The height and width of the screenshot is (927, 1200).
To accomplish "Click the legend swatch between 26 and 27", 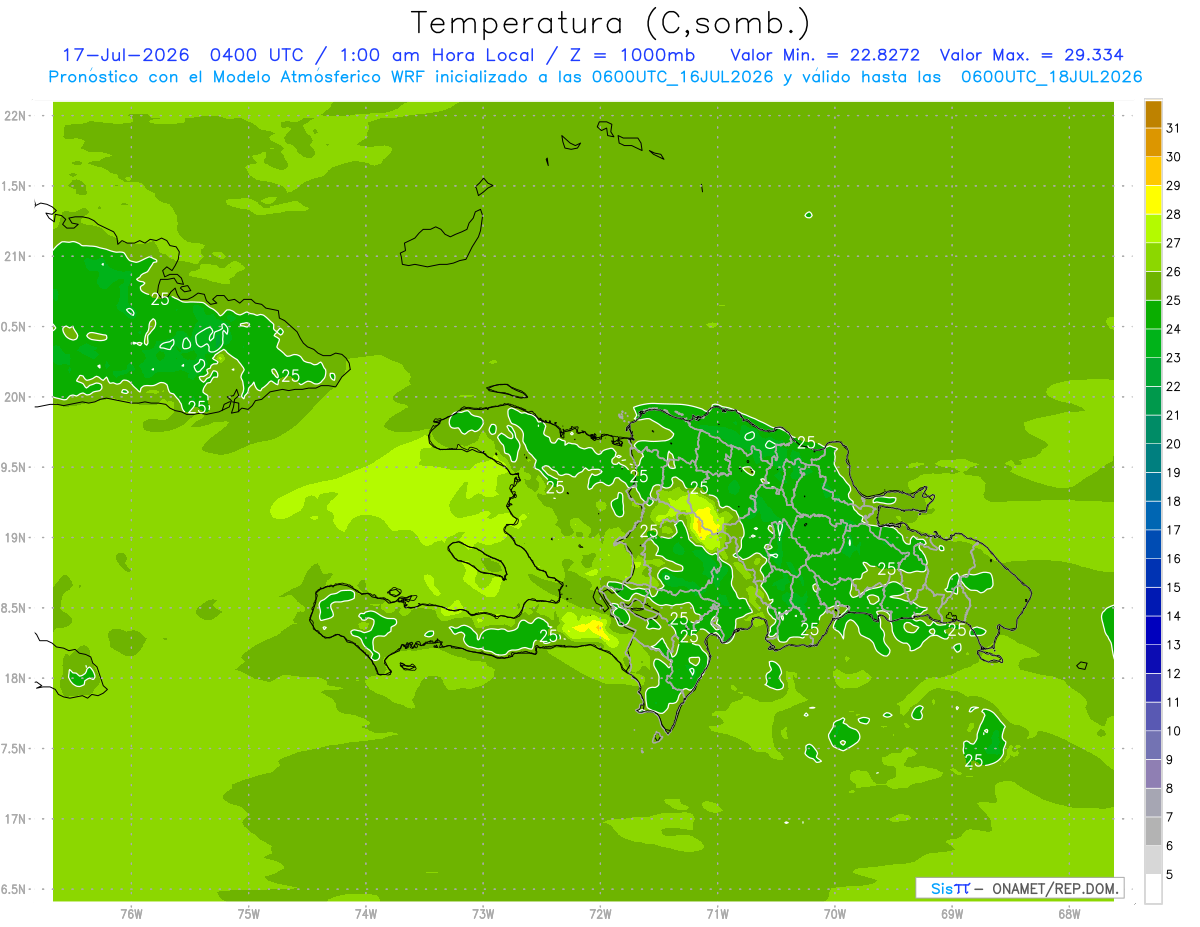I will [1153, 257].
